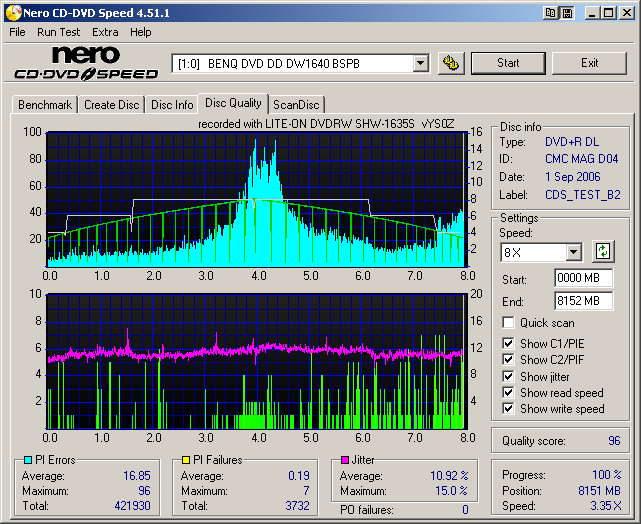The image size is (641, 524).
Task: Open the Help menu
Action: [x=141, y=32]
